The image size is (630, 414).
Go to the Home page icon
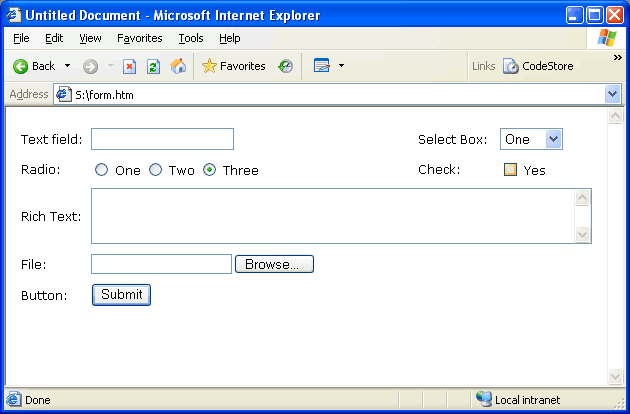click(x=178, y=66)
